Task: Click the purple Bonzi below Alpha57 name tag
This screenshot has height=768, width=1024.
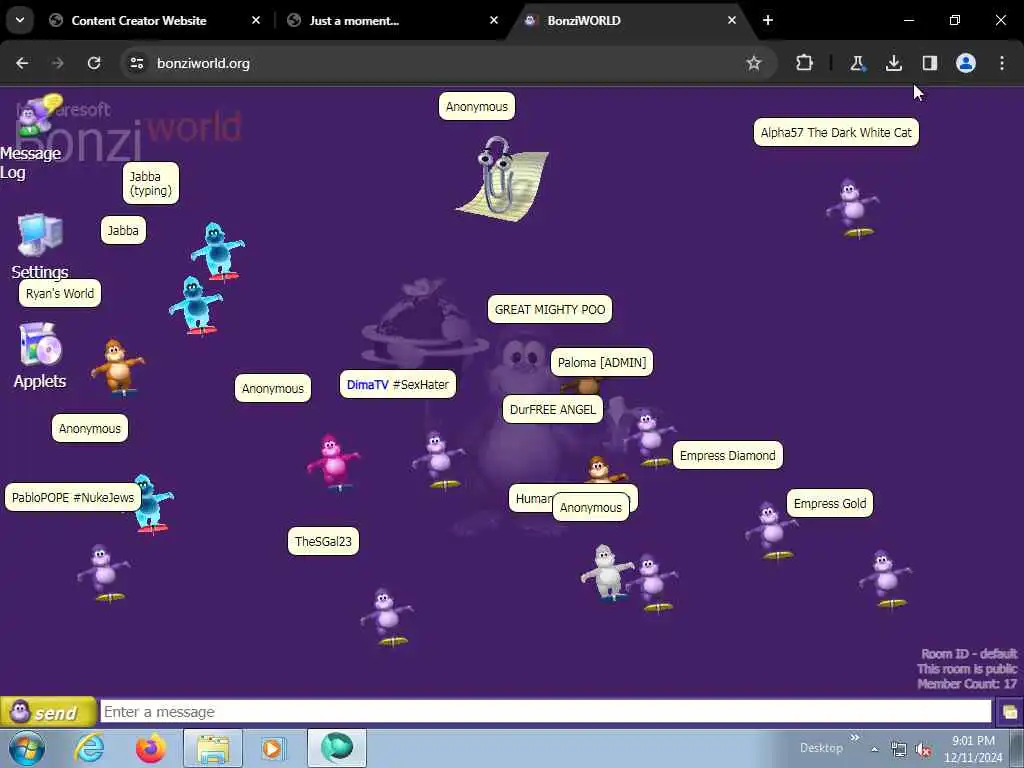Action: tap(852, 208)
